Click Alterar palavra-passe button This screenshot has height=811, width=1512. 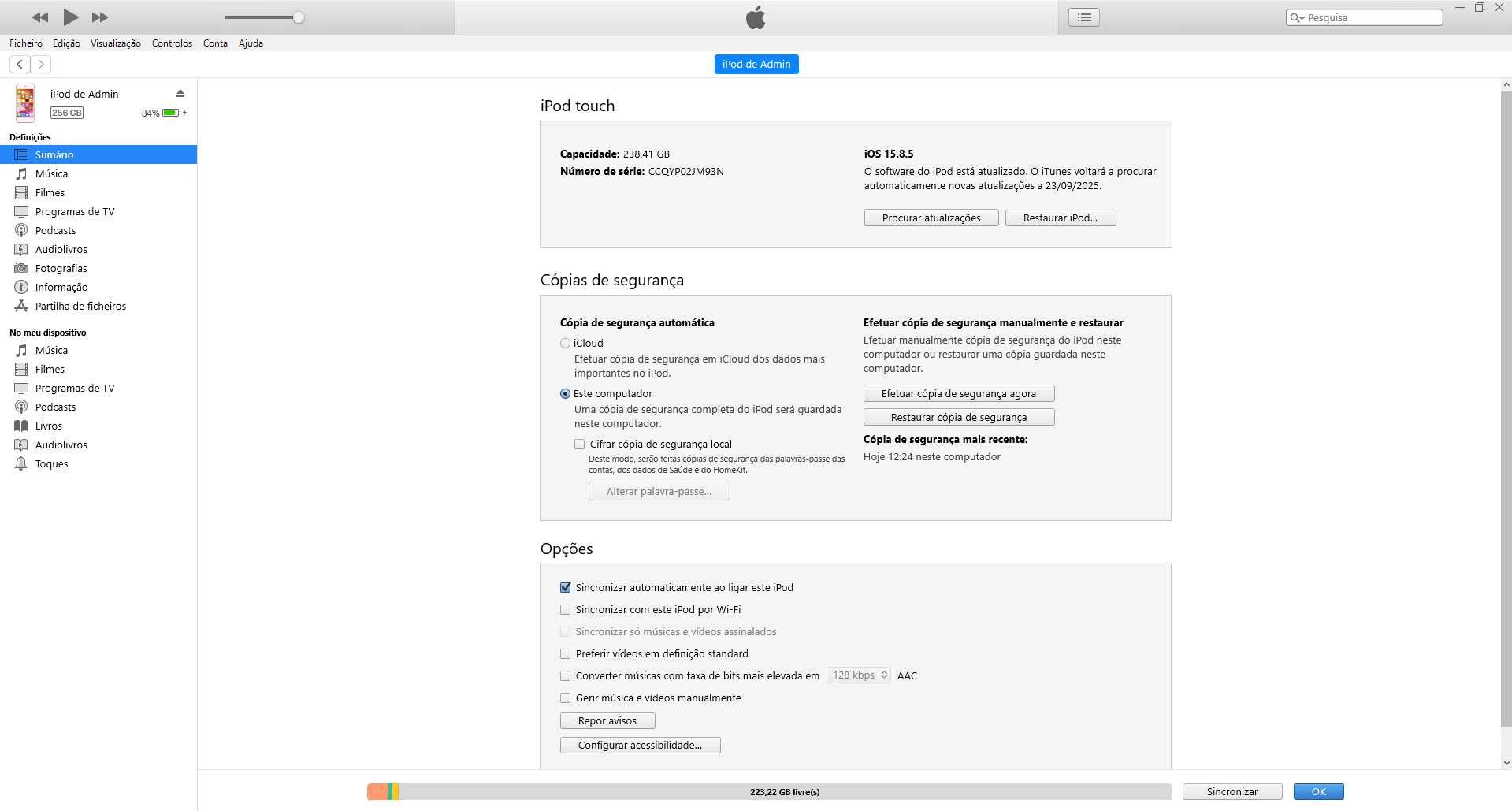coord(659,491)
